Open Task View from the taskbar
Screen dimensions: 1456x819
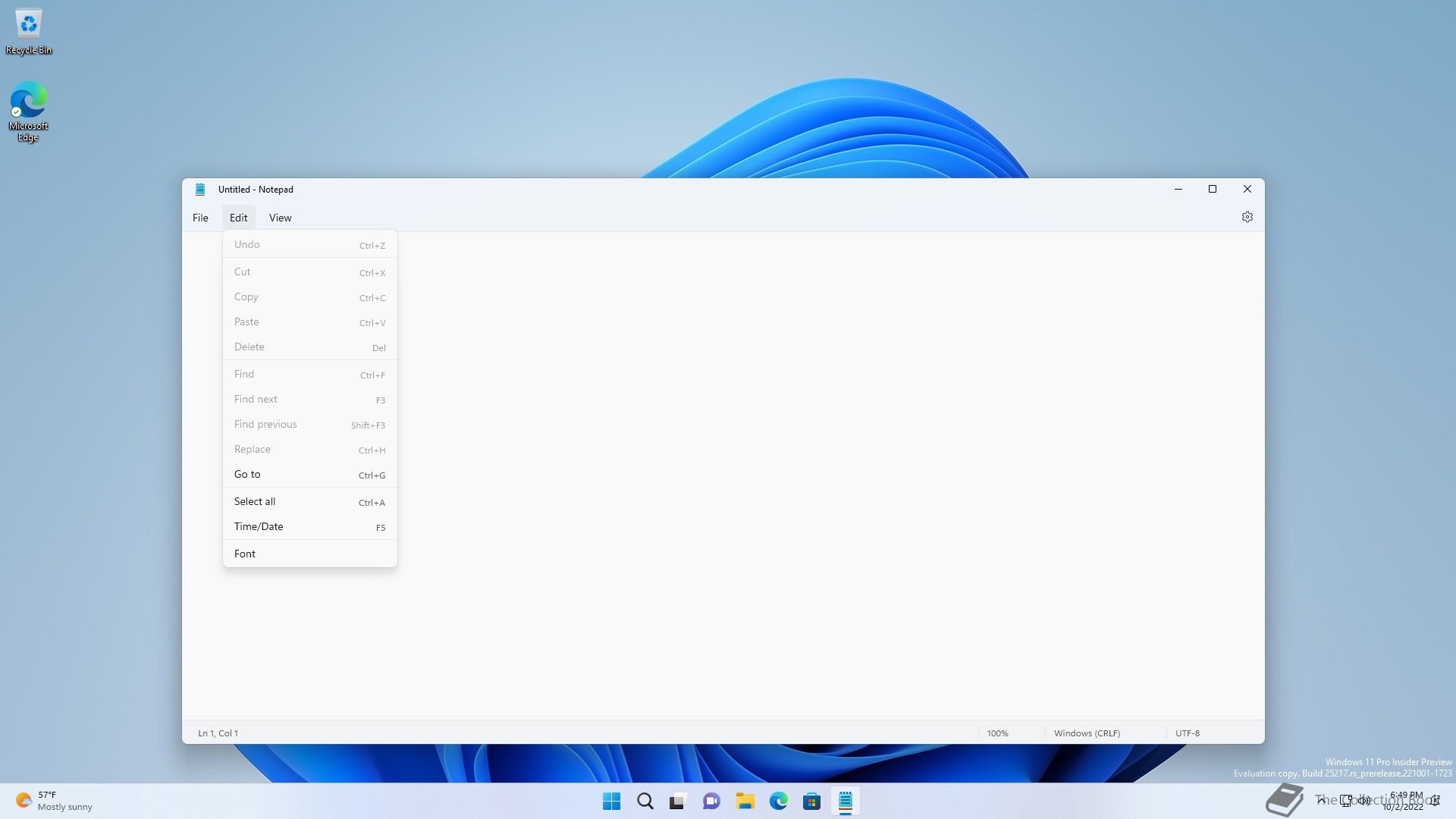[677, 802]
